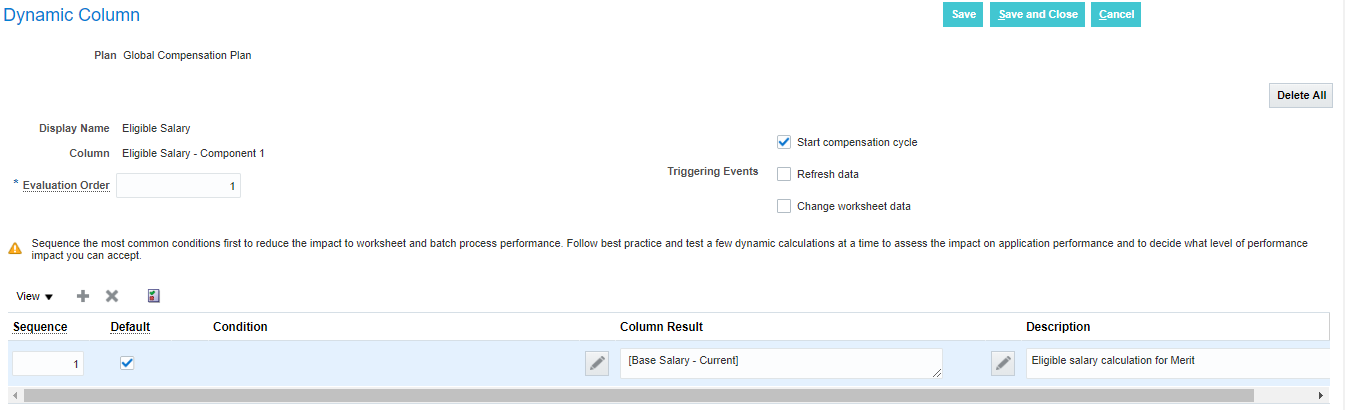Uncheck the Start compensation cycle checkbox

tap(784, 142)
